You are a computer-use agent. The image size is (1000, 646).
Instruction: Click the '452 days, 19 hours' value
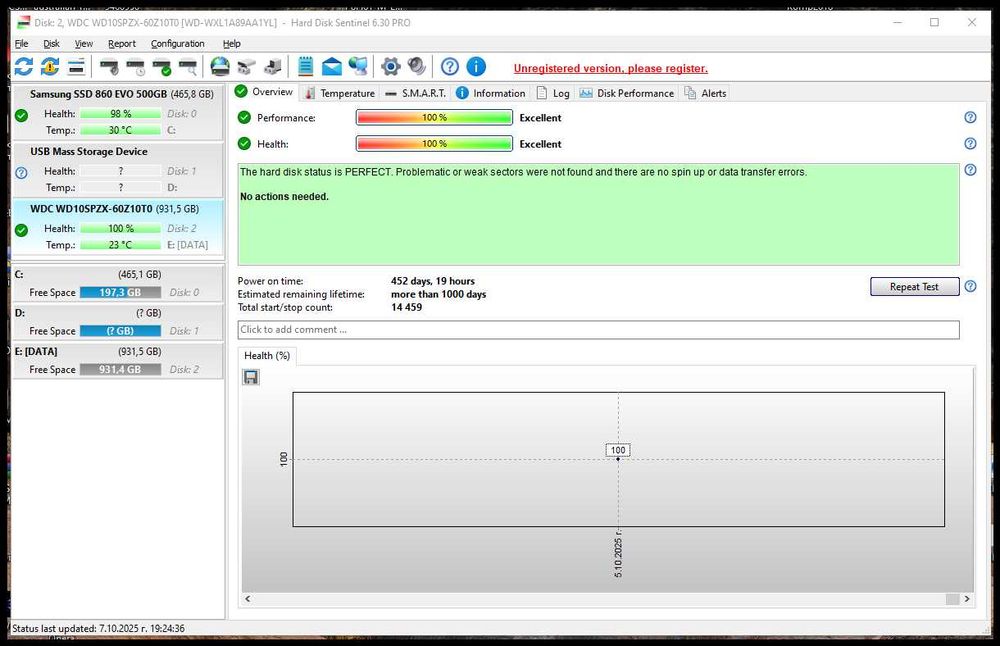[x=433, y=281]
